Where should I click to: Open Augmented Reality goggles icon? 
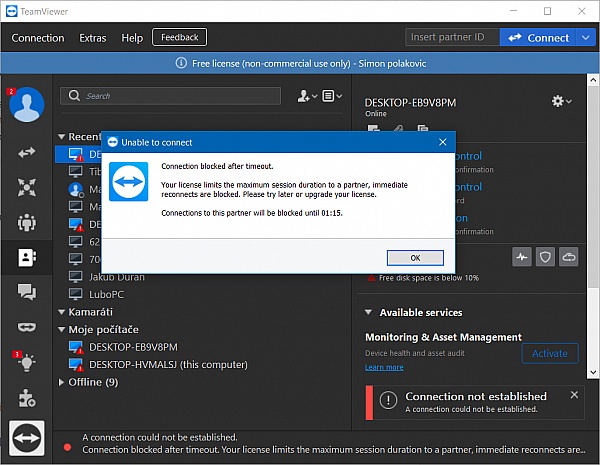(26, 327)
